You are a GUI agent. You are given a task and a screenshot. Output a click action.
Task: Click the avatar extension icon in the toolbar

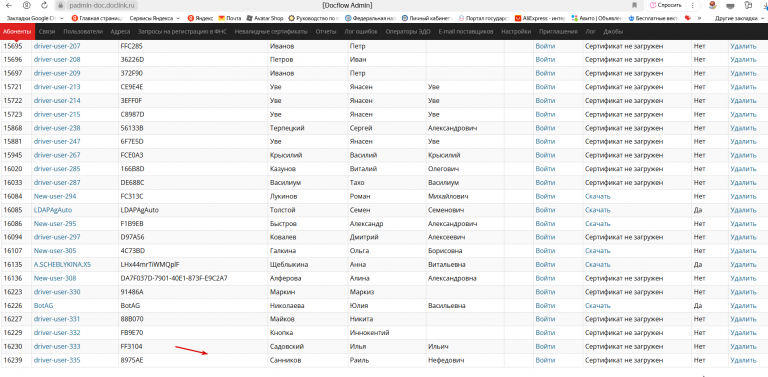pyautogui.click(x=713, y=5)
